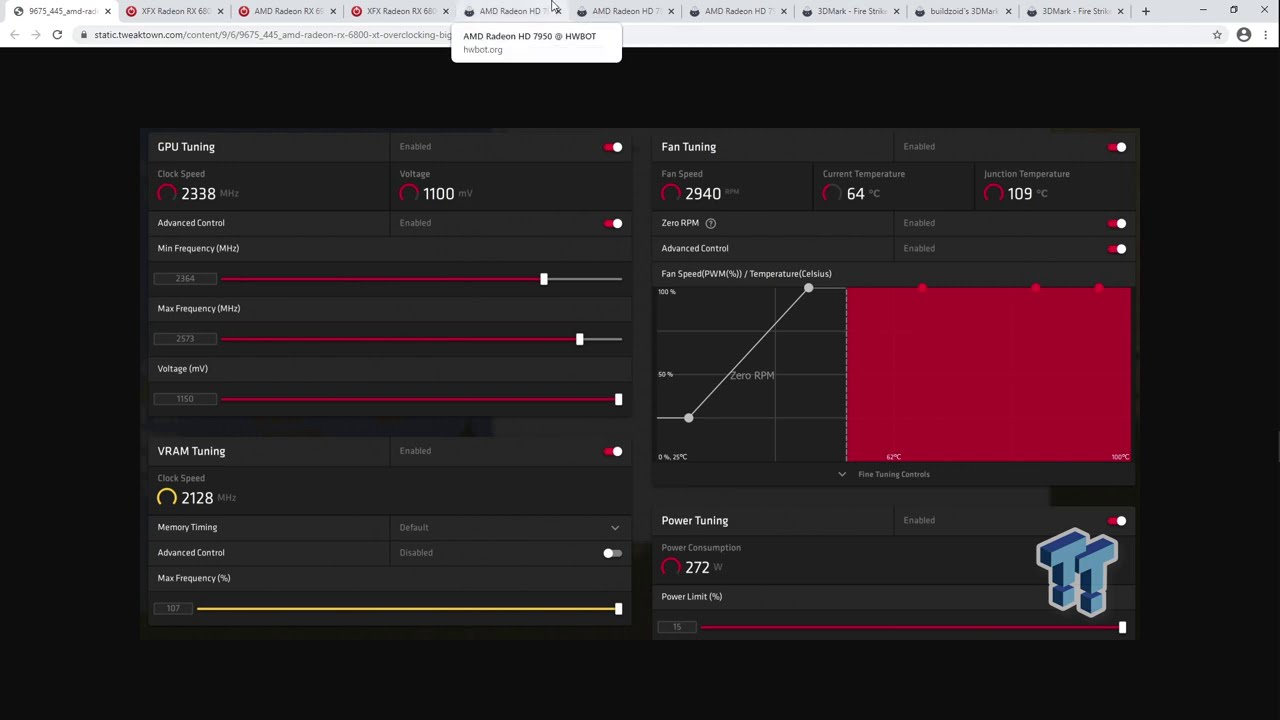Toggle Zero RPM switch
Screen dimensions: 1280x720
tap(1117, 223)
